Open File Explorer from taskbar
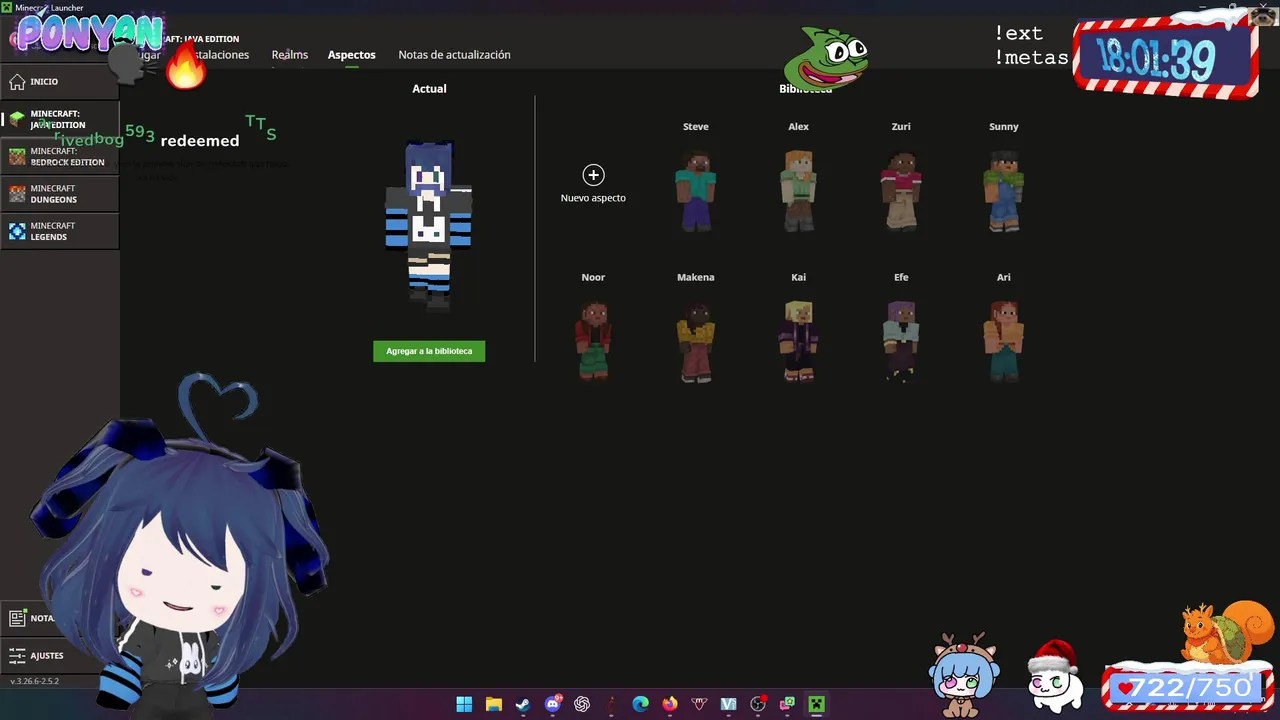1280x720 pixels. (493, 704)
